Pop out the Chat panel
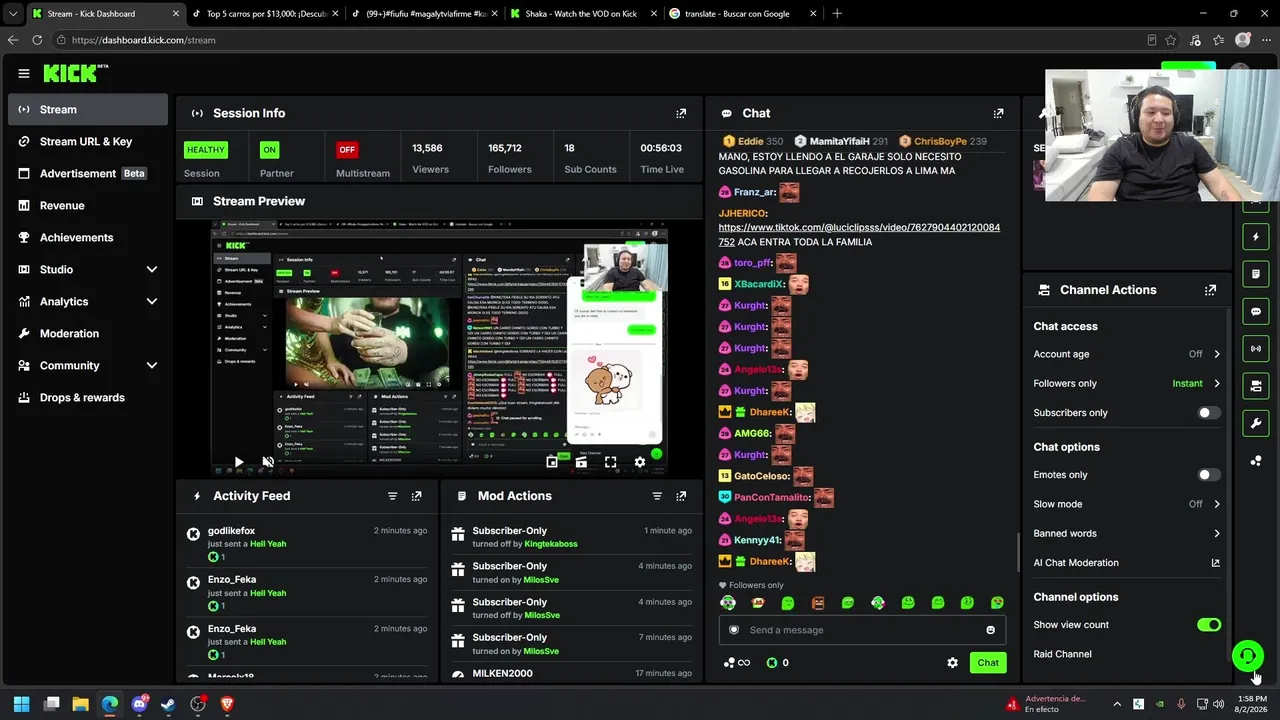1280x720 pixels. 998,113
